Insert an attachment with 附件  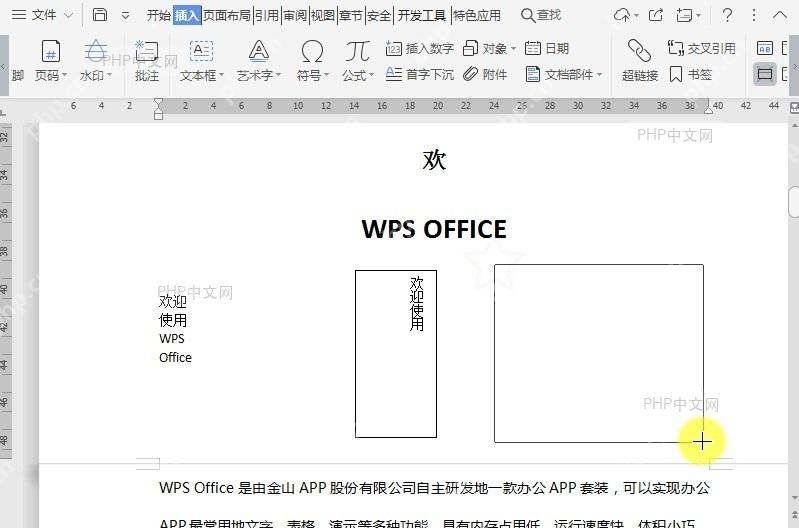[485, 74]
